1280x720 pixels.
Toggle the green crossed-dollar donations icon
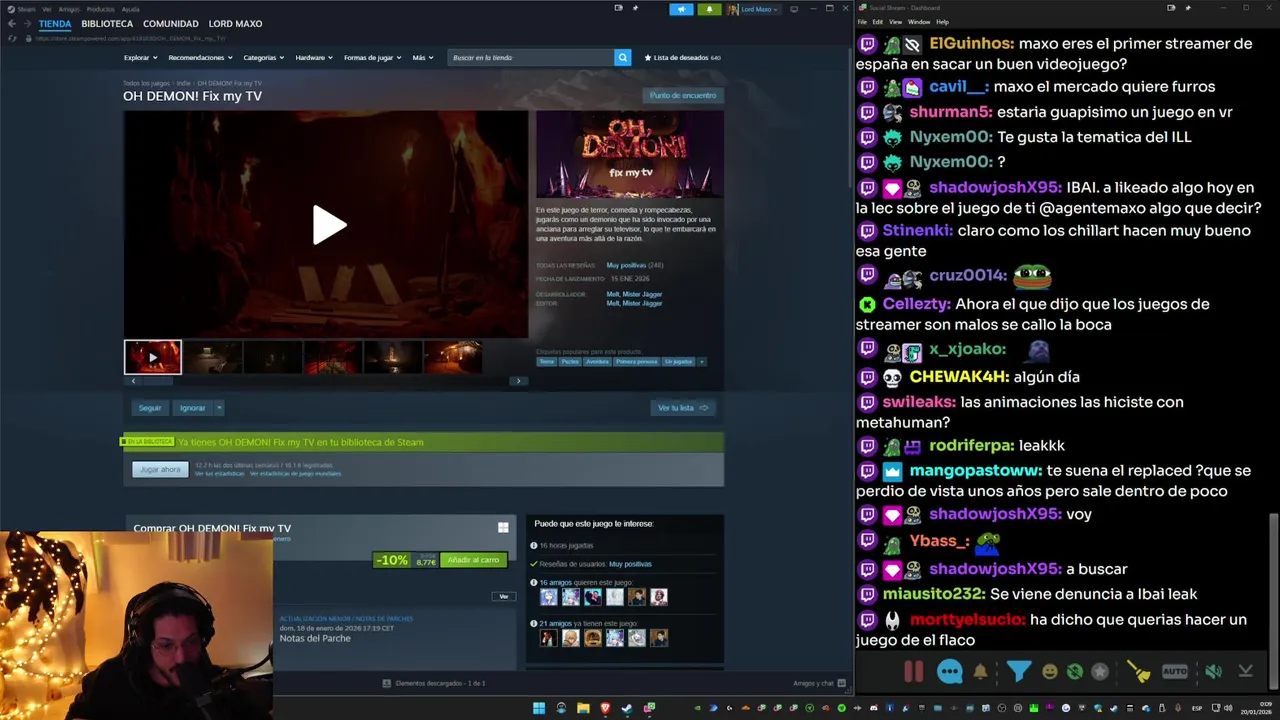click(1075, 672)
